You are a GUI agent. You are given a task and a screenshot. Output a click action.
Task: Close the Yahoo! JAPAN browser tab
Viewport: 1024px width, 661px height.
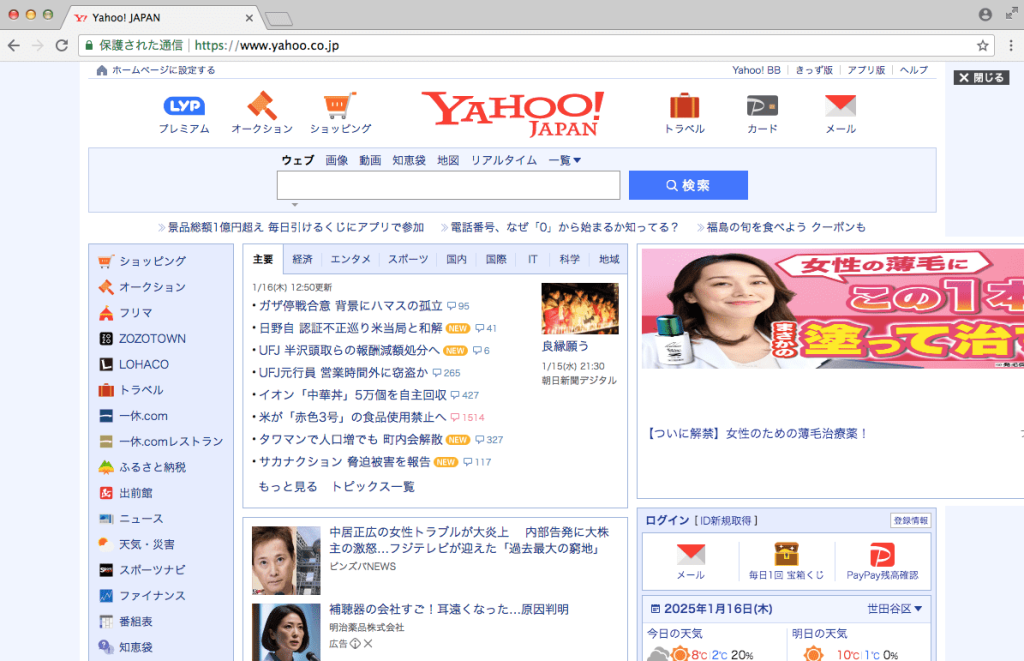249,18
